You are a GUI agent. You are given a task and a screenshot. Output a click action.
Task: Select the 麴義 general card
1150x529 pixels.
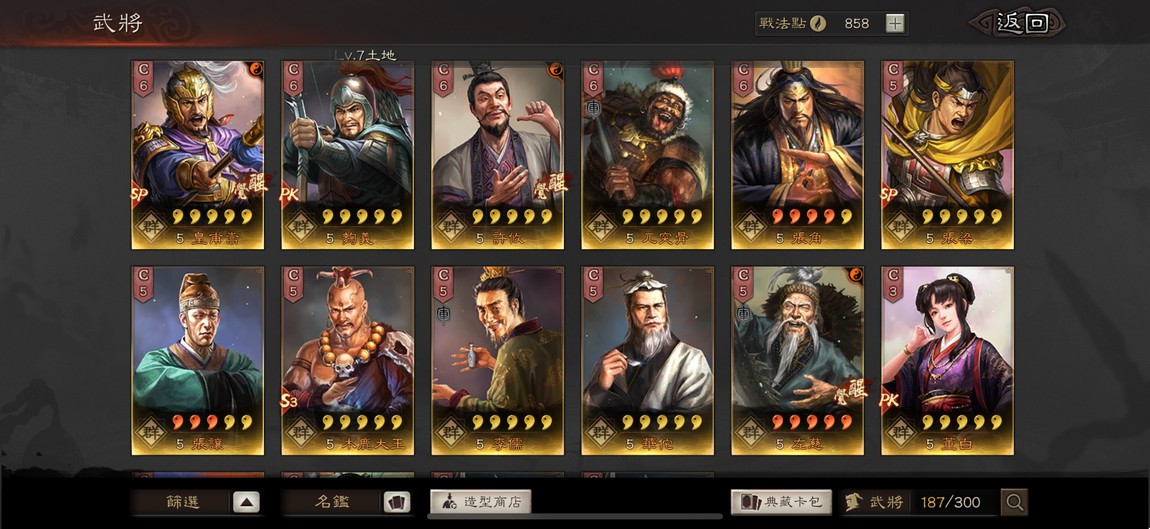[x=348, y=155]
